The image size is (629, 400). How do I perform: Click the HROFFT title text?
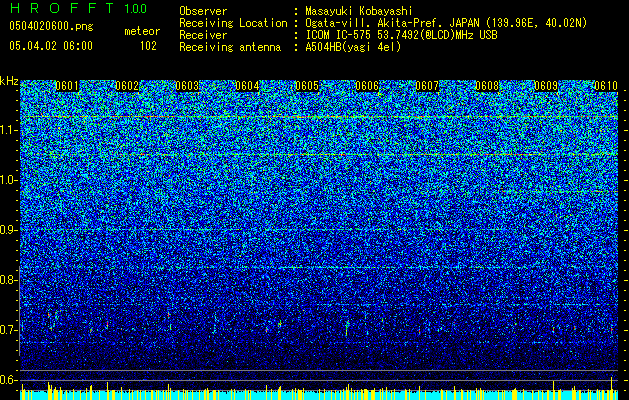pyautogui.click(x=62, y=8)
